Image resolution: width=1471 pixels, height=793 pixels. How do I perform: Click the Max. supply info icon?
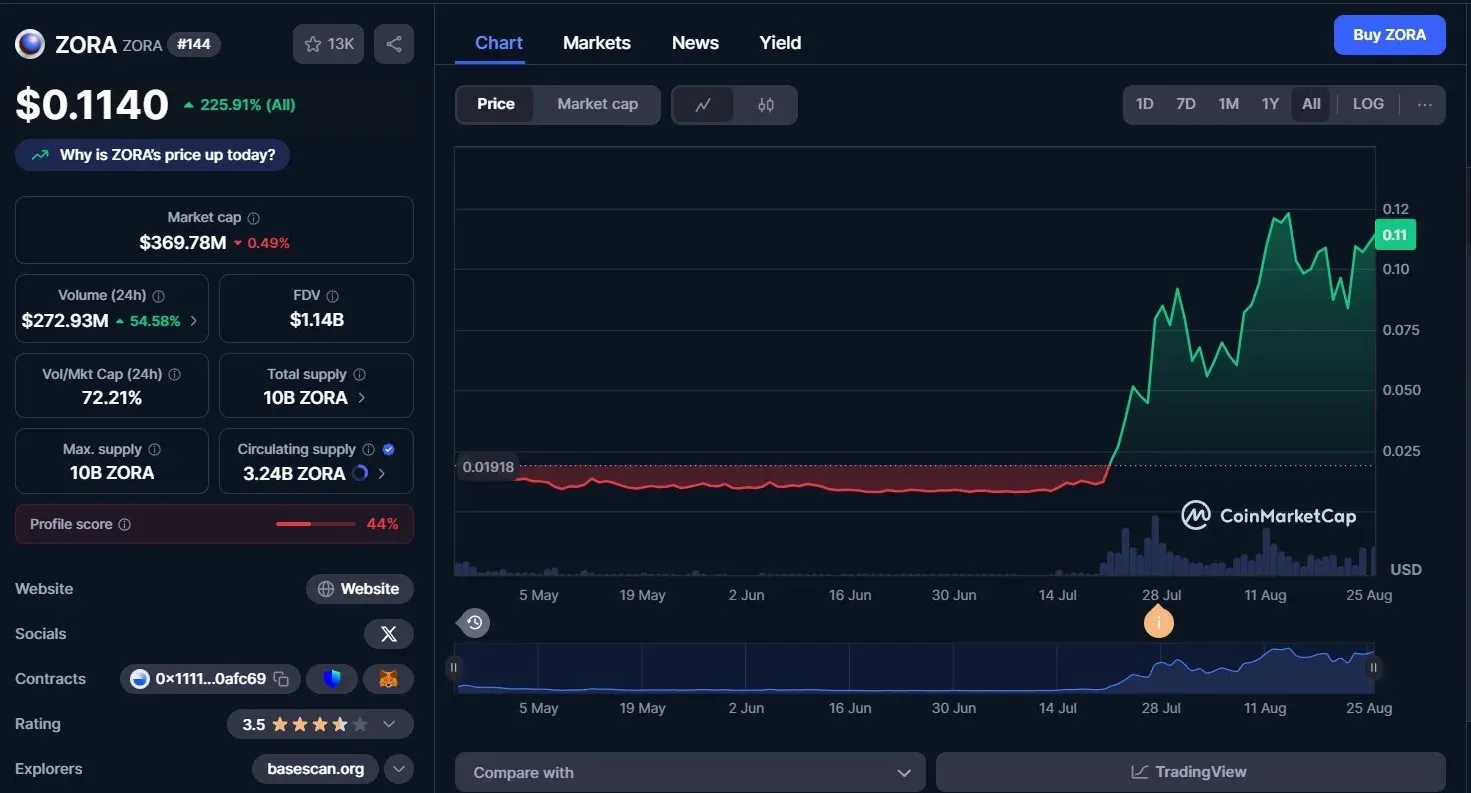click(x=154, y=450)
